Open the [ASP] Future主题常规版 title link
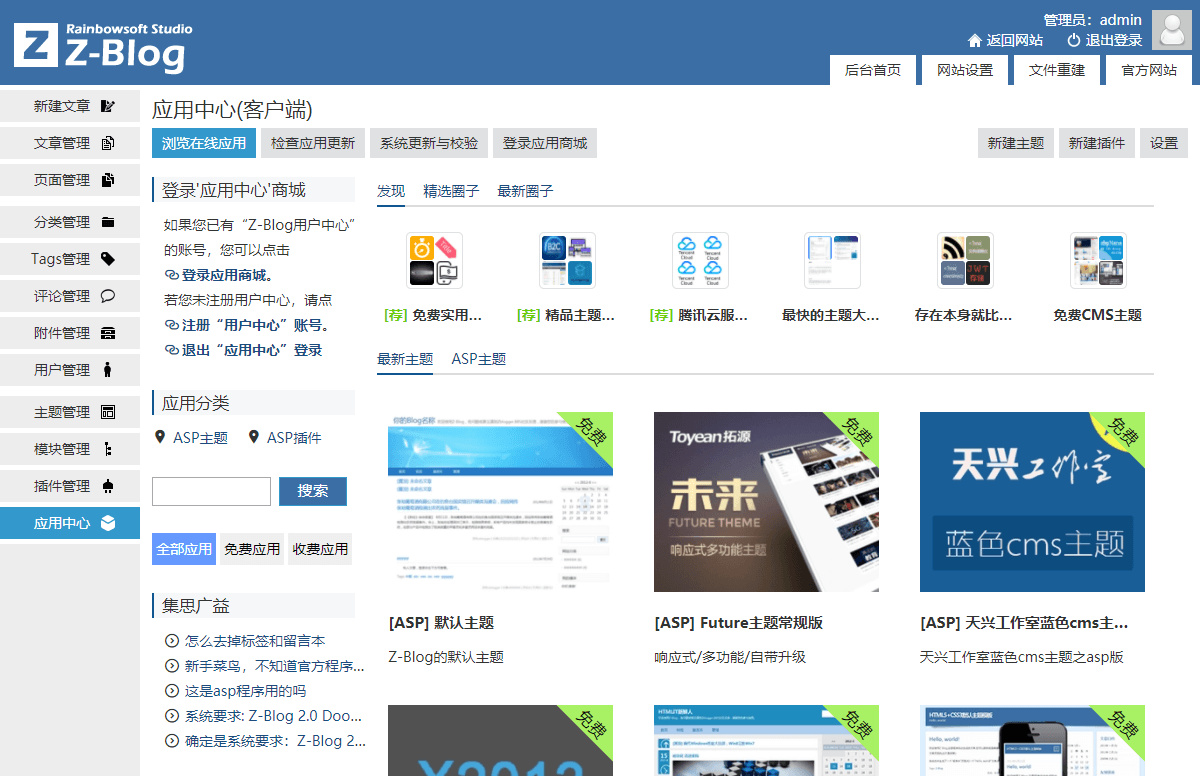1200x776 pixels. [x=738, y=623]
